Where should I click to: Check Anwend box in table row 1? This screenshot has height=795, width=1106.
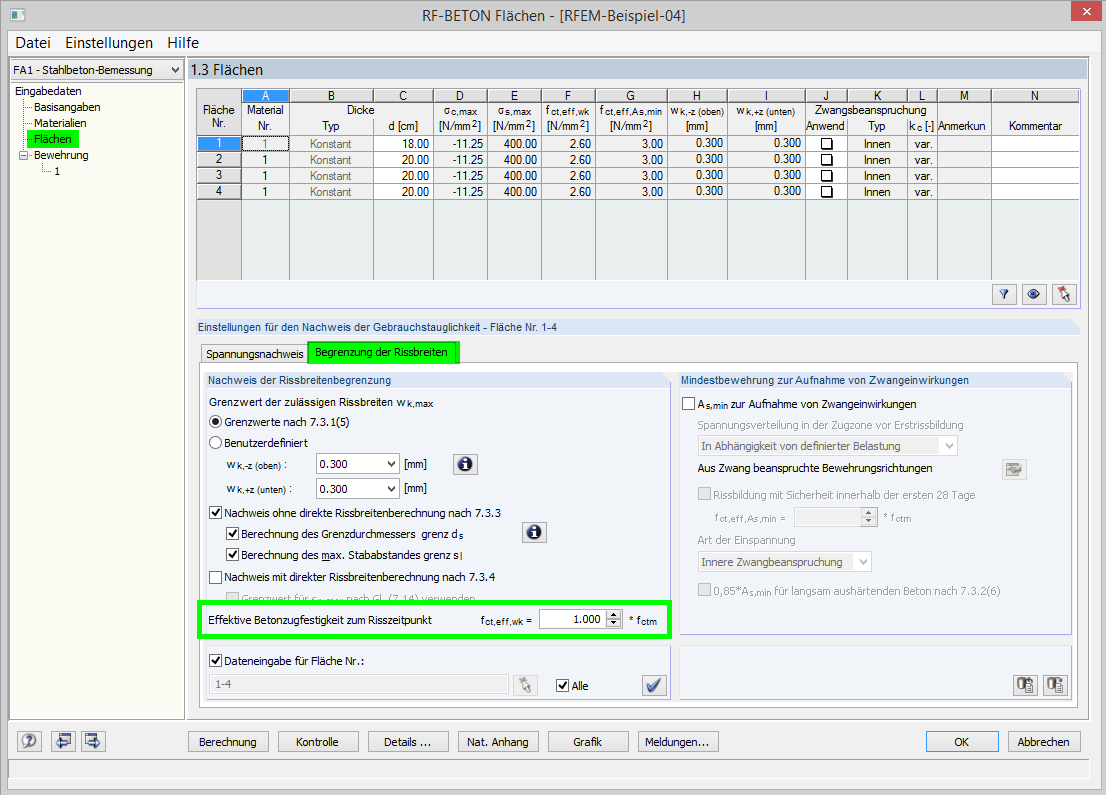point(827,144)
